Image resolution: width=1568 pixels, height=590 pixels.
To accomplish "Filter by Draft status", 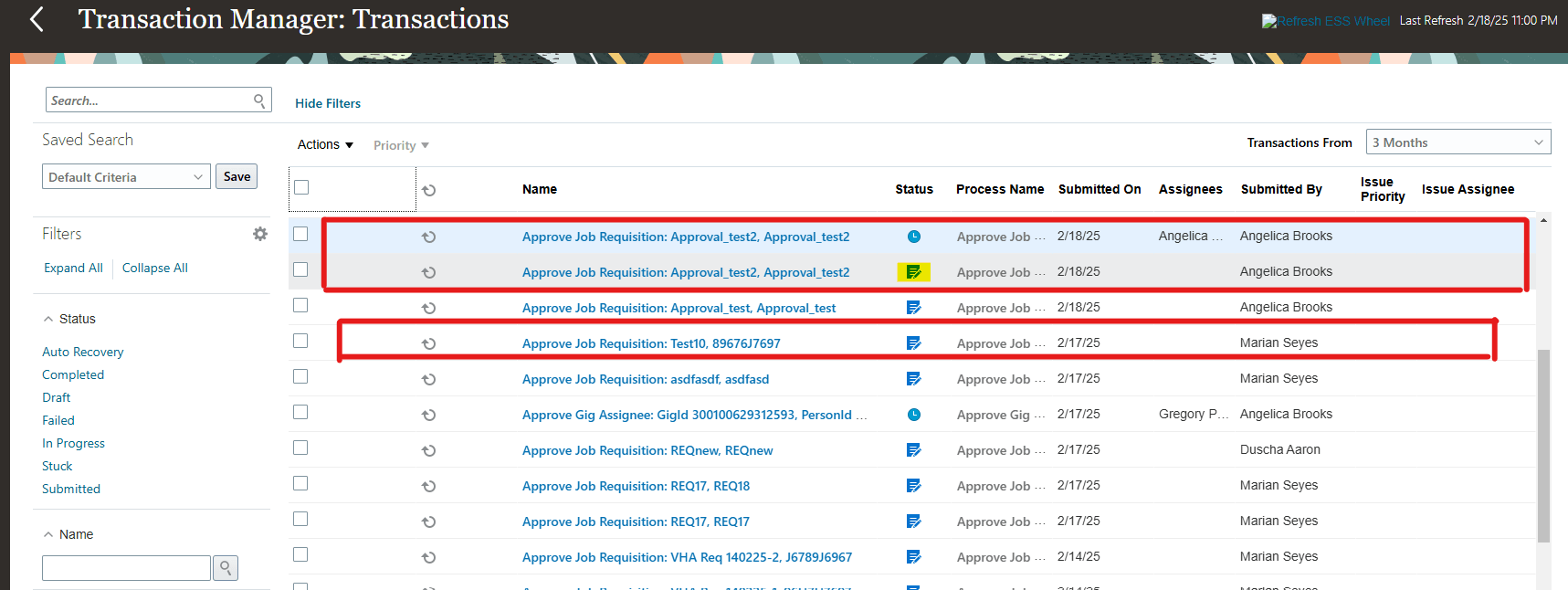I will [56, 397].
